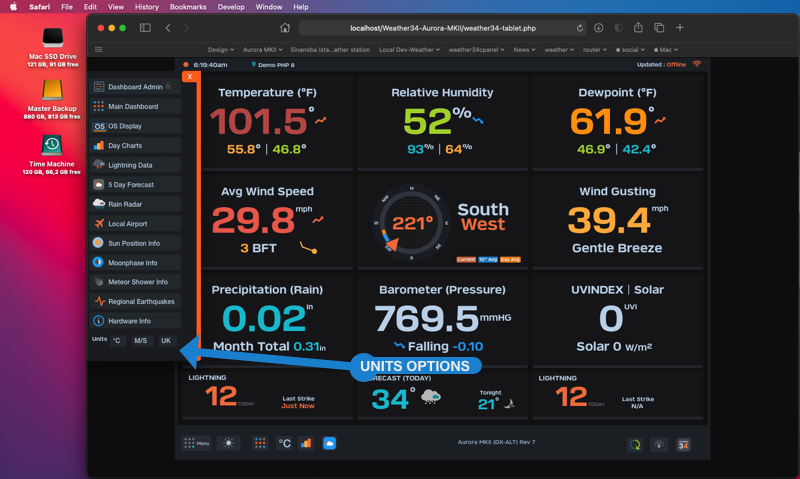
Task: Open Day Charts from sidebar
Action: pos(135,145)
